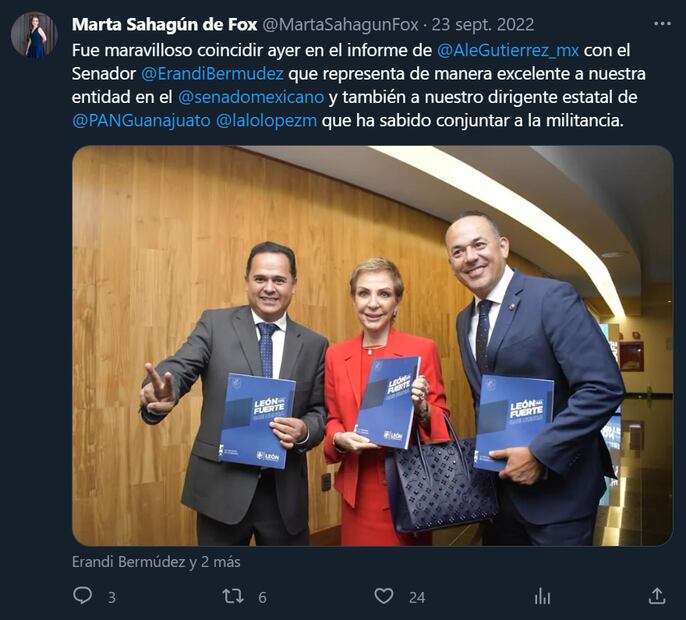Open Marta Sahagún's profile avatar
This screenshot has height=620, width=686.
pyautogui.click(x=34, y=35)
